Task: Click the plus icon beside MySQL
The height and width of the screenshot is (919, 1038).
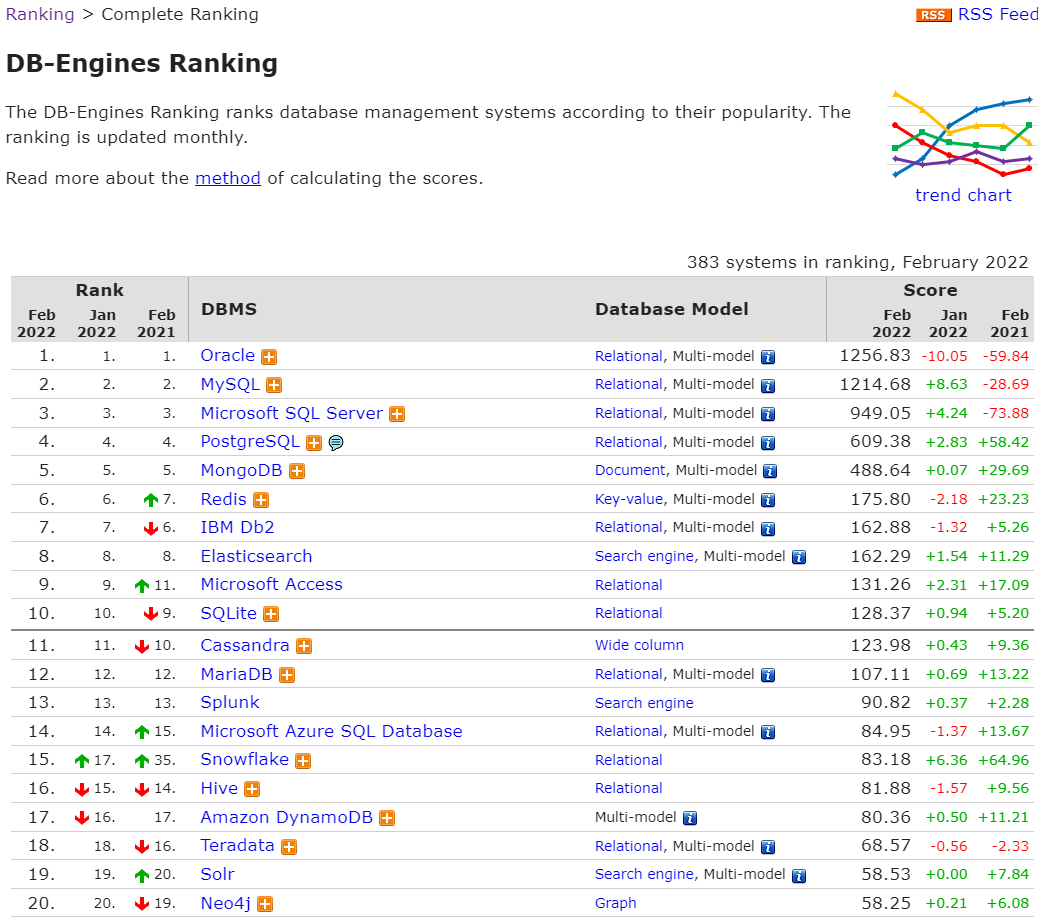Action: click(274, 385)
